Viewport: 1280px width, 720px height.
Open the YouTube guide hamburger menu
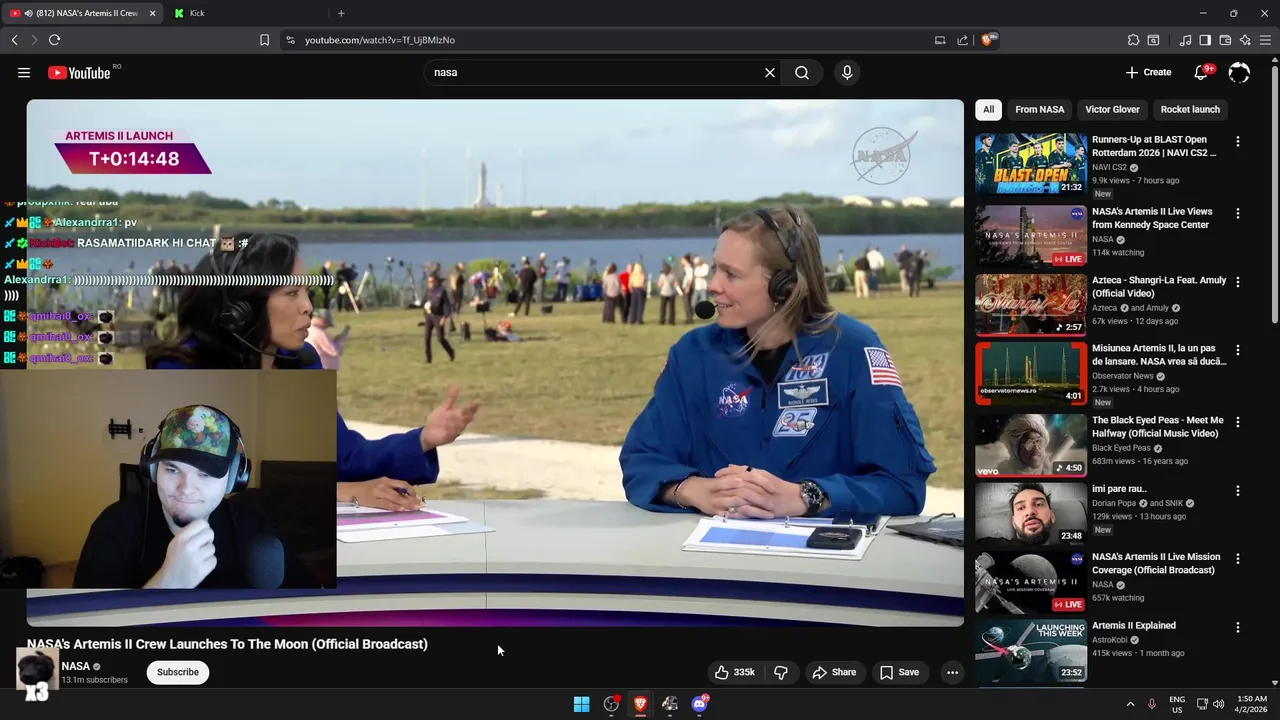(24, 72)
